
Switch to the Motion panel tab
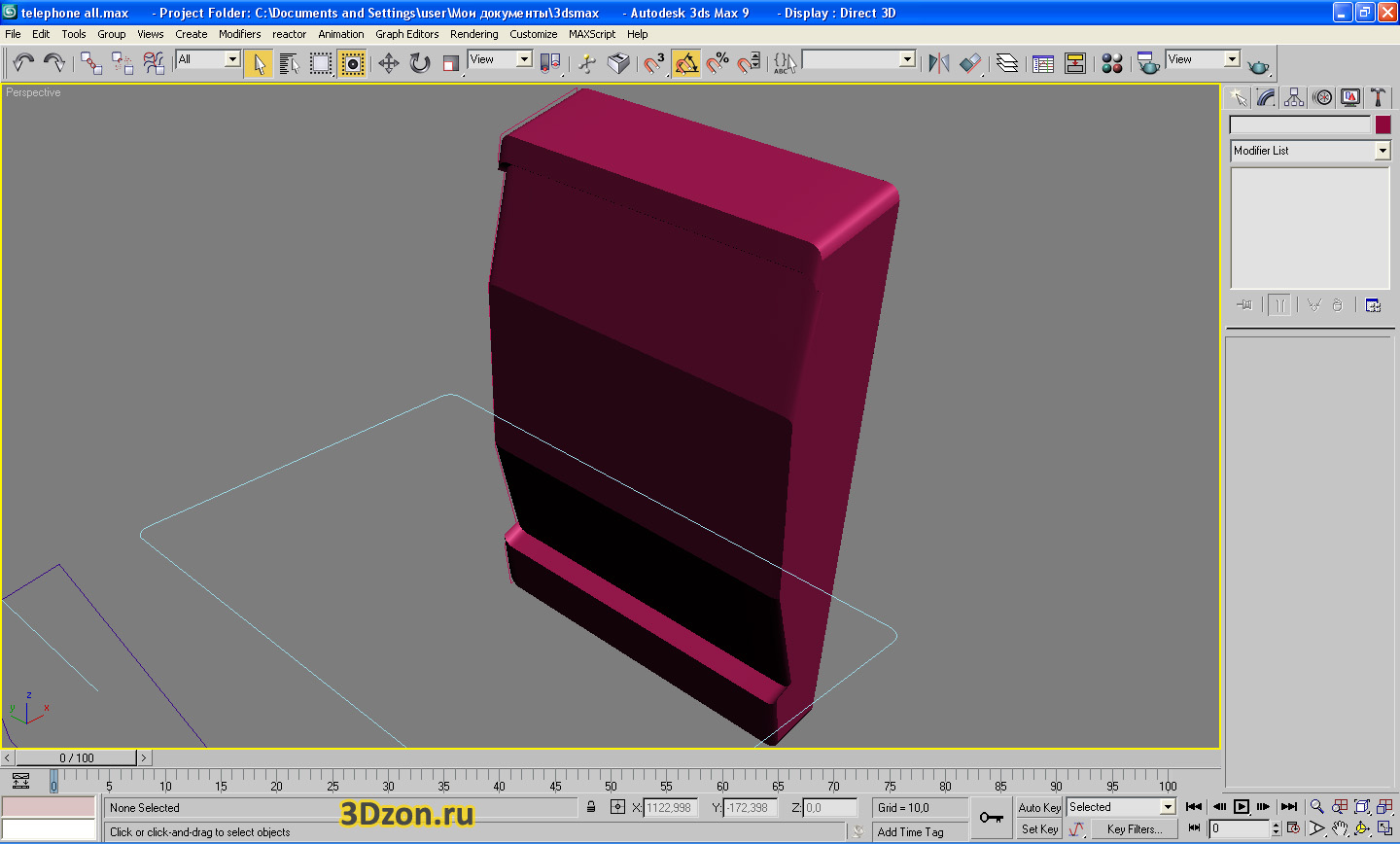click(1322, 97)
